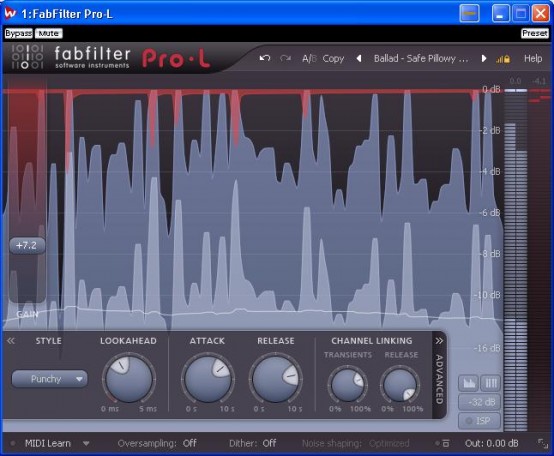Viewport: 554px width, 456px height.
Task: Click the Out: 0.00 dB output level
Action: 492,443
